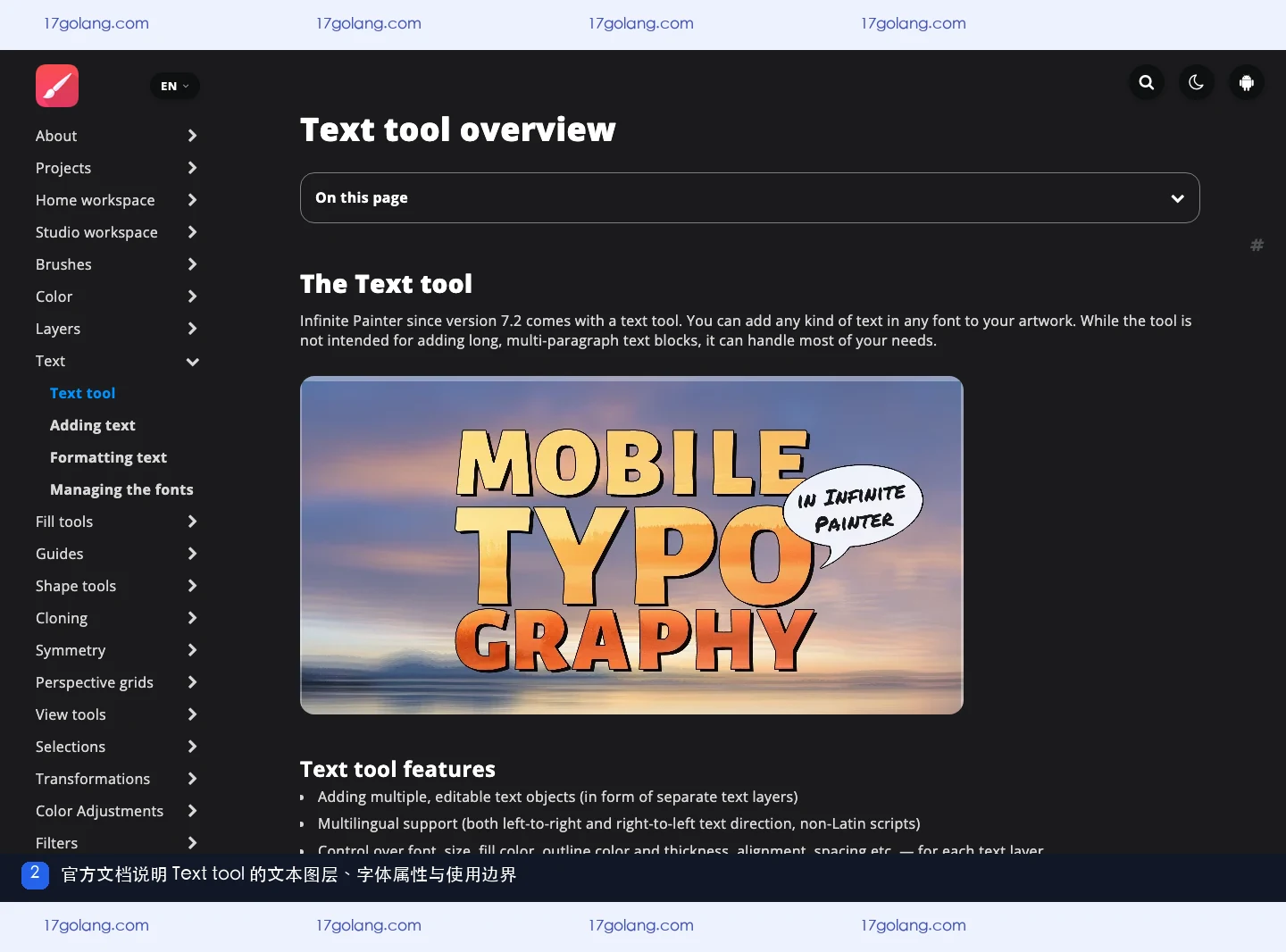Expand the Cloning section chevron
1286x952 pixels.
point(192,618)
